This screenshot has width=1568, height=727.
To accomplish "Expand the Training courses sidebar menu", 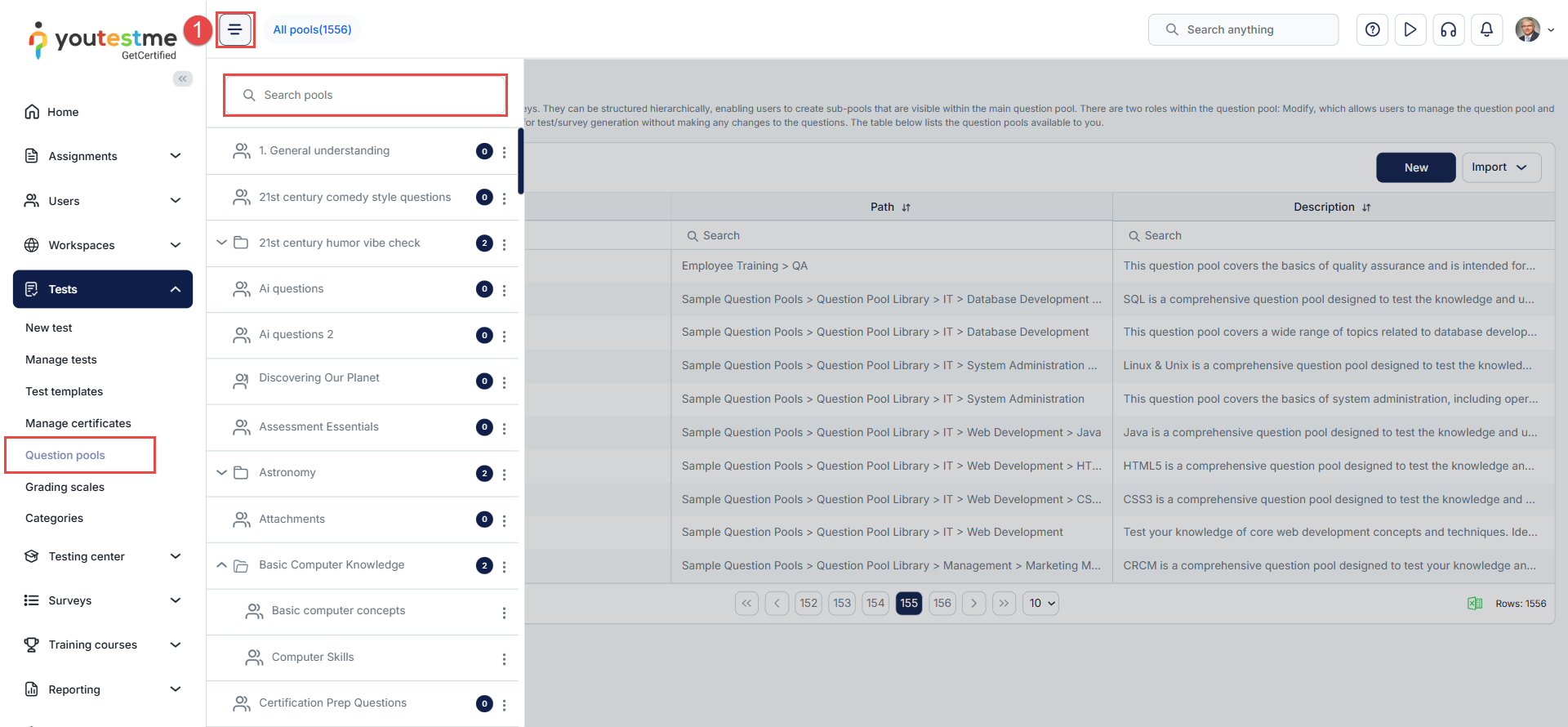I will tap(176, 644).
